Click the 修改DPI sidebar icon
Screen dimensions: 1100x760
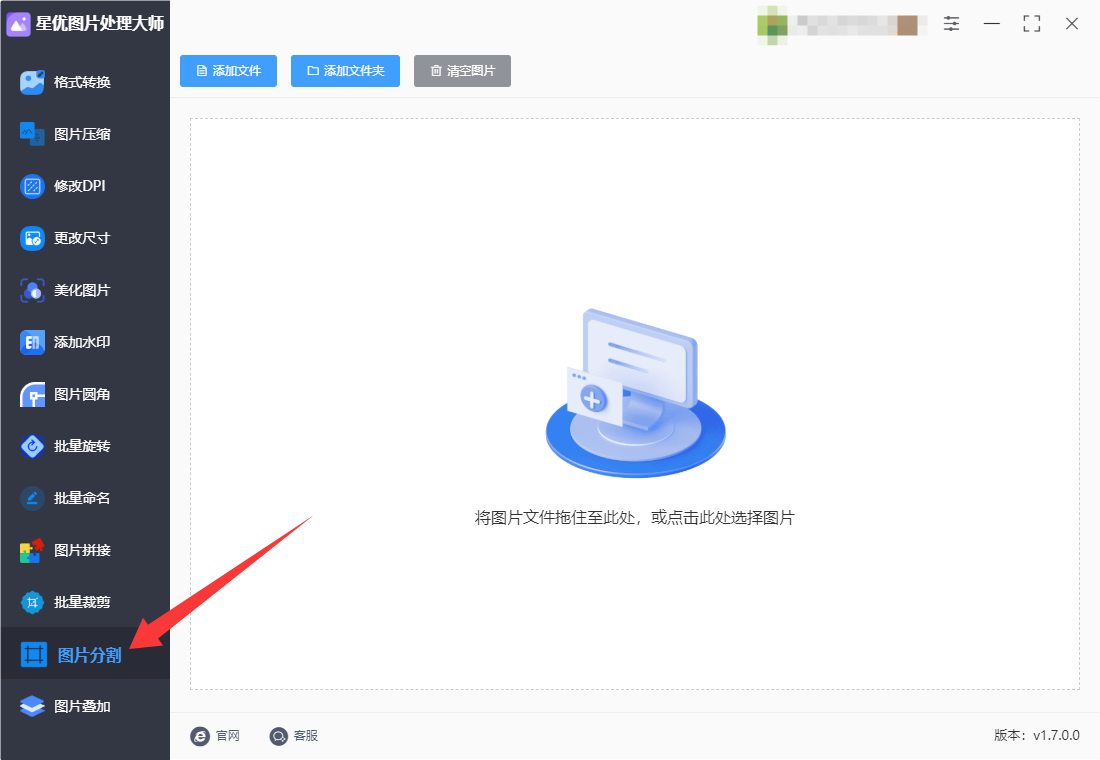[x=32, y=186]
